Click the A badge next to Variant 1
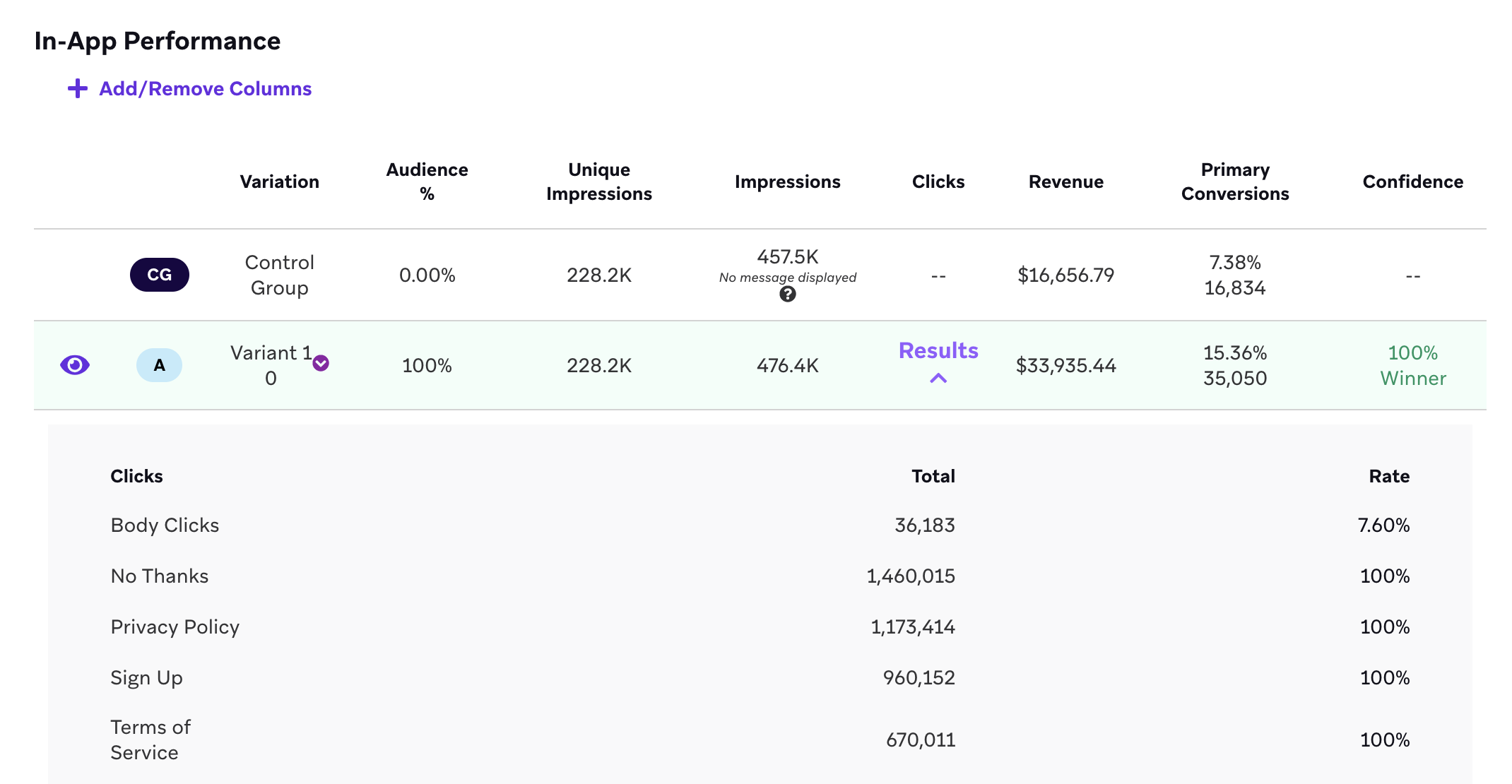The width and height of the screenshot is (1512, 784). 159,365
